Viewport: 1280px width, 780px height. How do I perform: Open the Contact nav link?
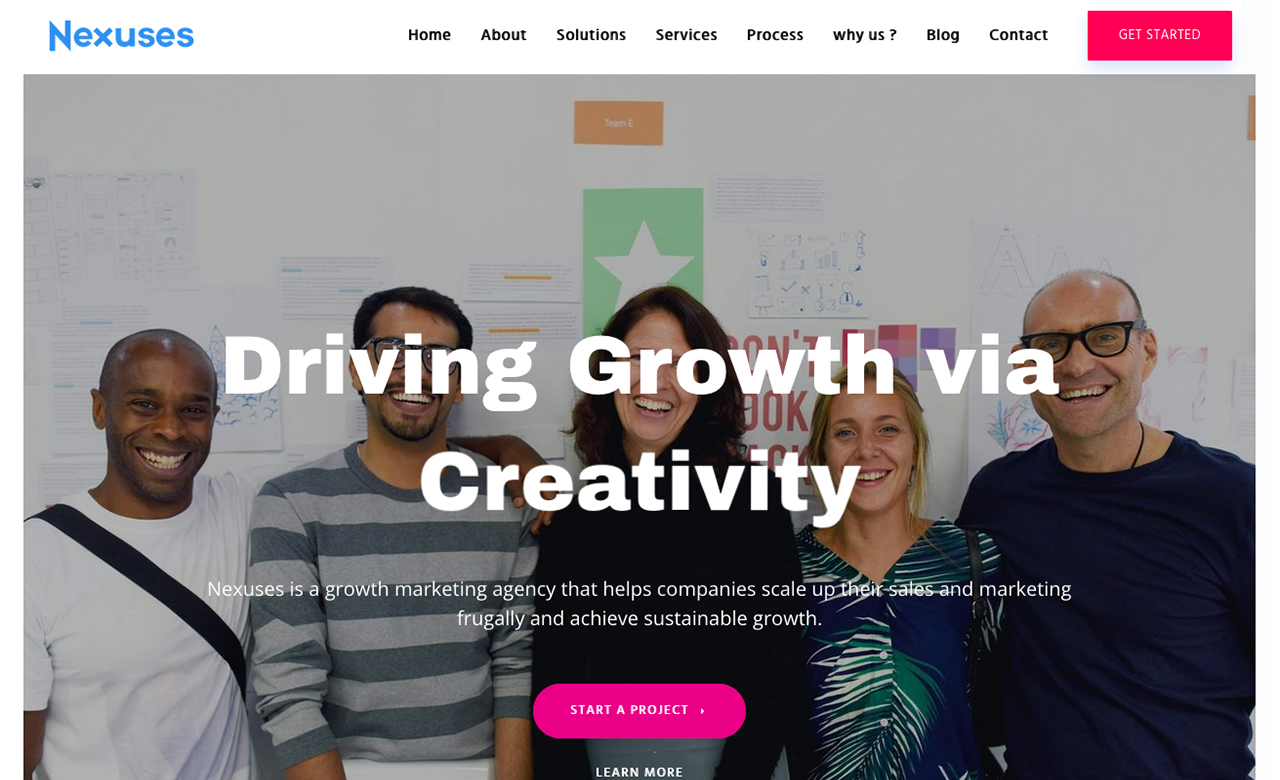(x=1018, y=35)
